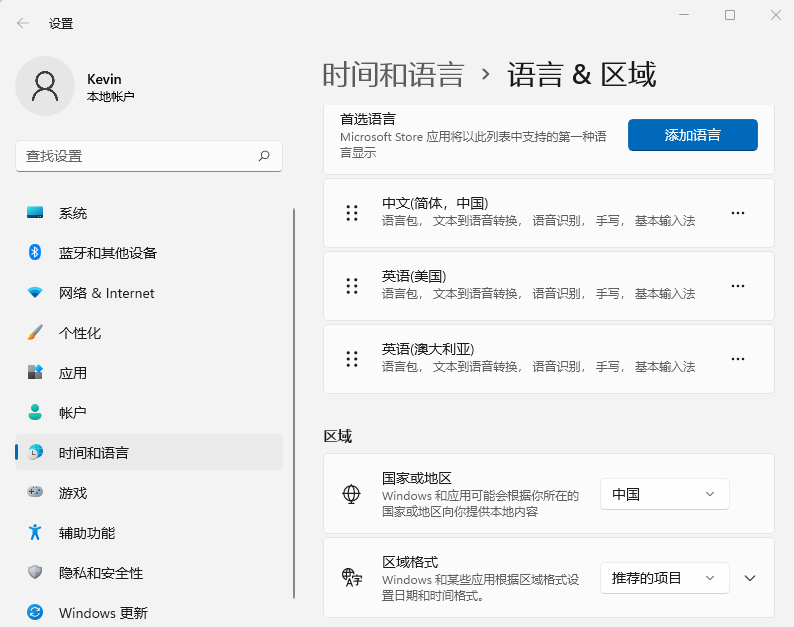Select 系统 in the sidebar
This screenshot has height=627, width=794.
tap(73, 213)
